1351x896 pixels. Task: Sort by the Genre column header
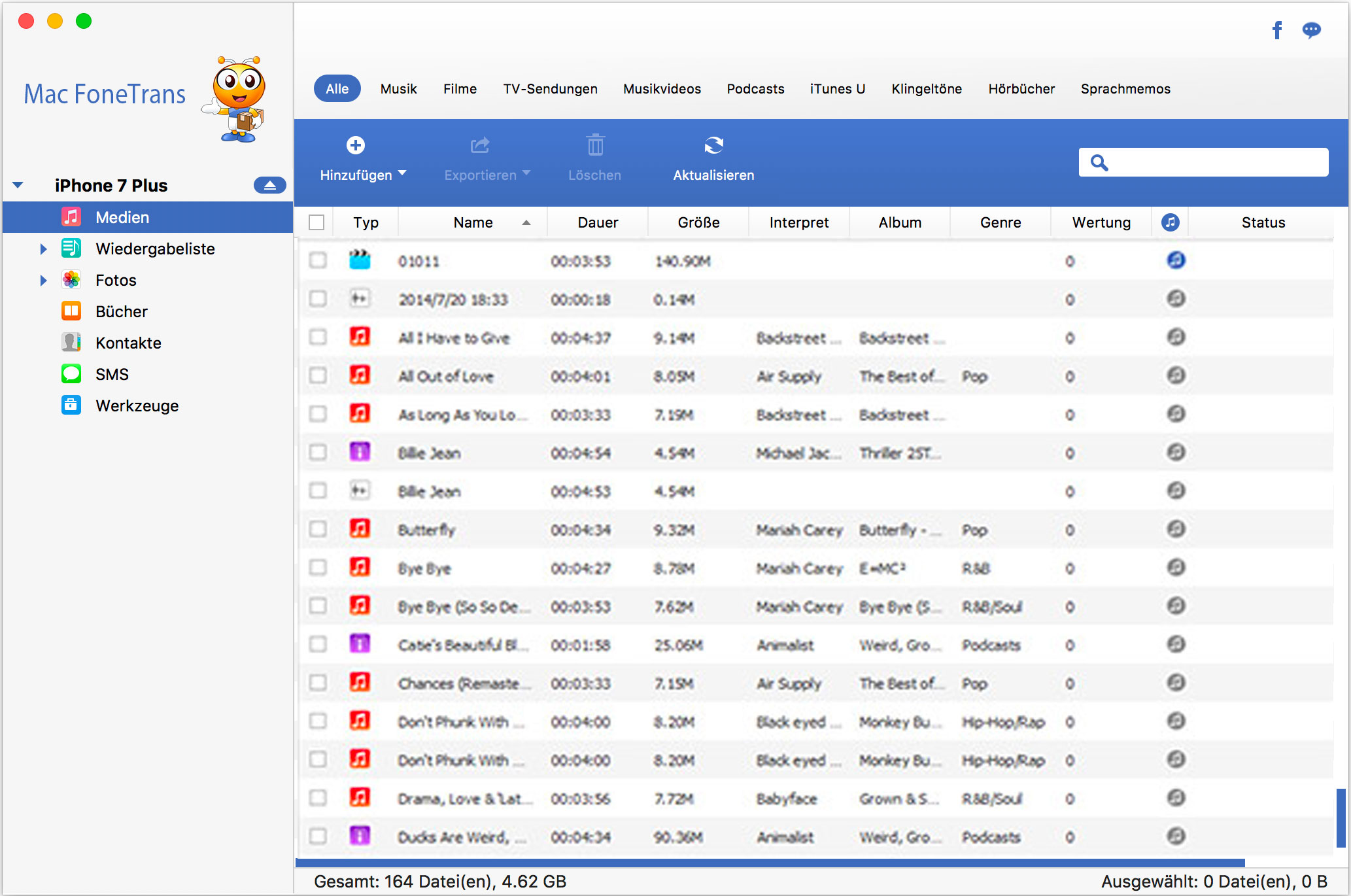point(1000,222)
